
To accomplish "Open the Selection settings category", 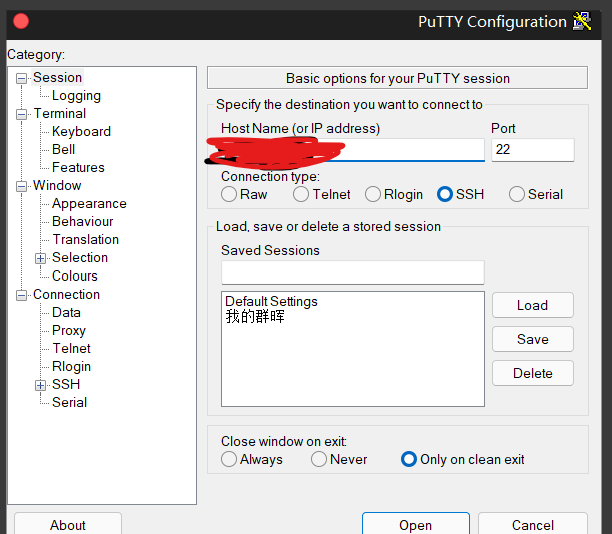I will (80, 258).
